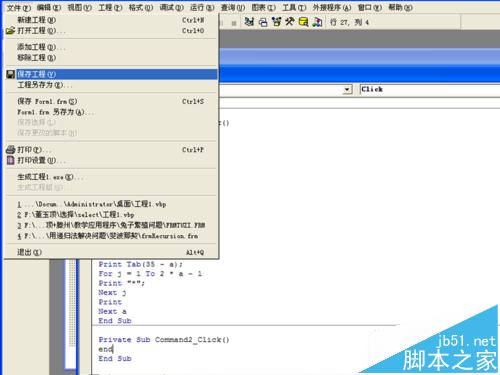Open the 帮助 menu

400,7
